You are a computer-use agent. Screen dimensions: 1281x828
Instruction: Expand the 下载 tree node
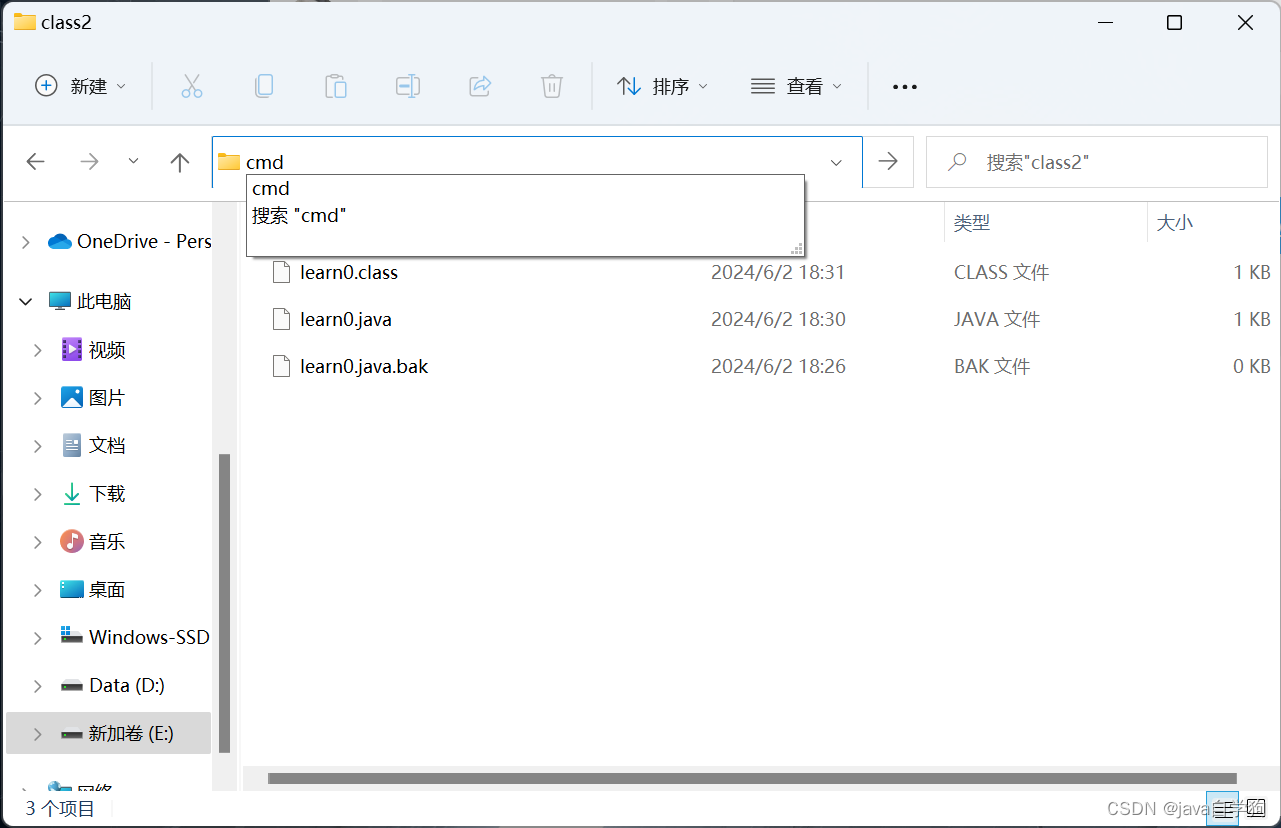38,493
